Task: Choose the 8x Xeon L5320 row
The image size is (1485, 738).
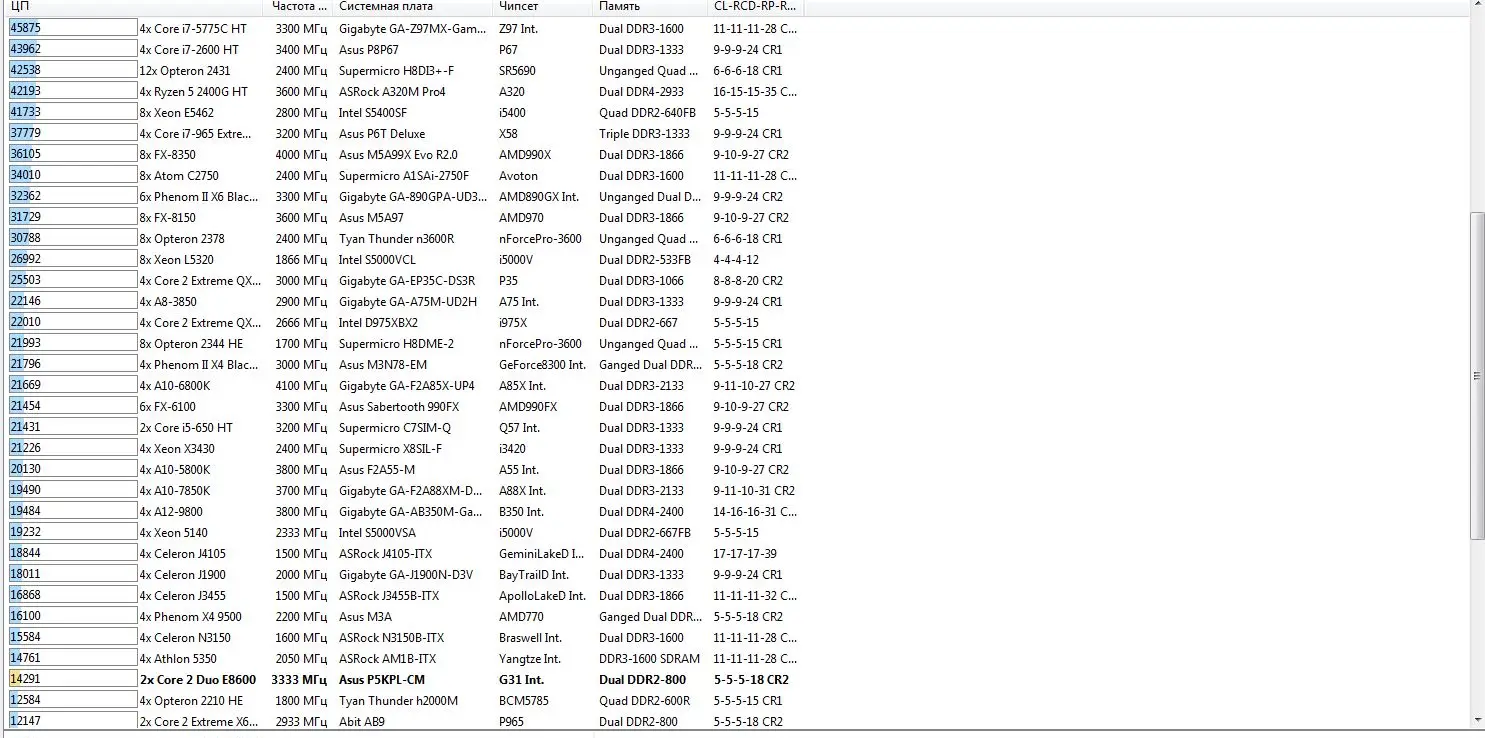Action: point(403,260)
